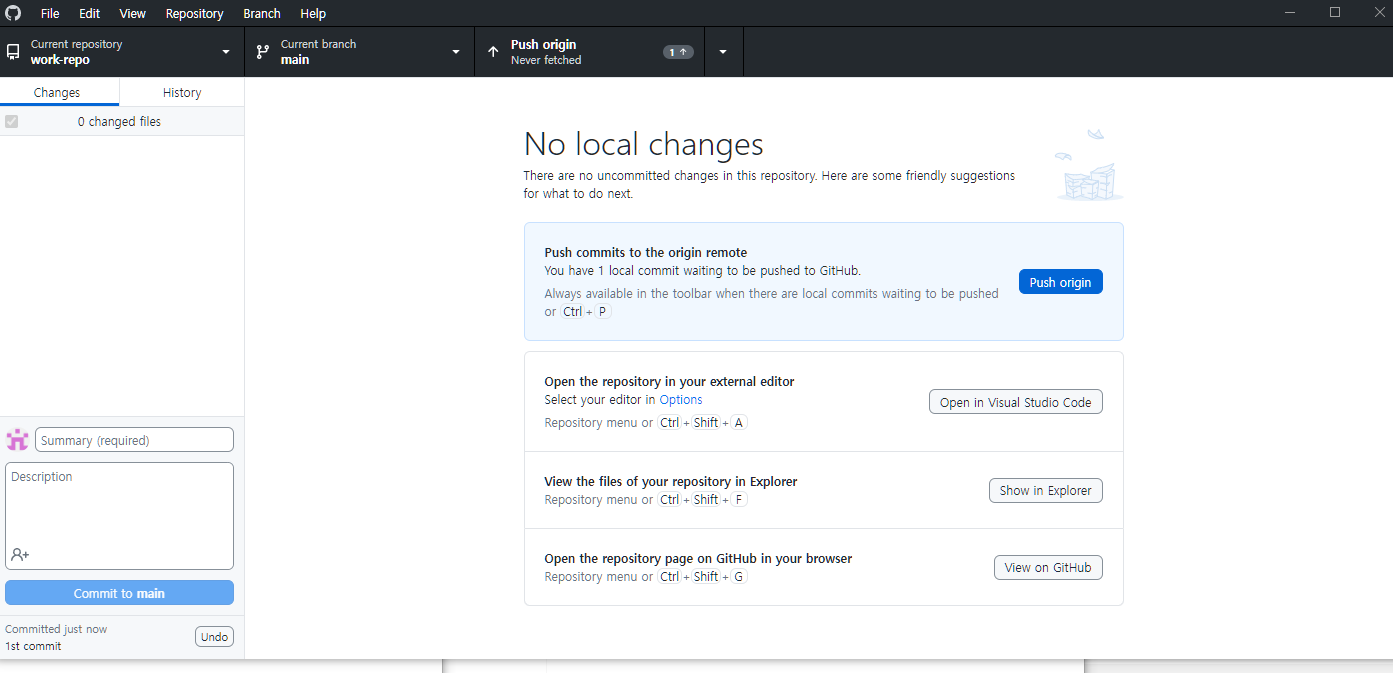Click the GitHub logo icon in title bar

(13, 13)
